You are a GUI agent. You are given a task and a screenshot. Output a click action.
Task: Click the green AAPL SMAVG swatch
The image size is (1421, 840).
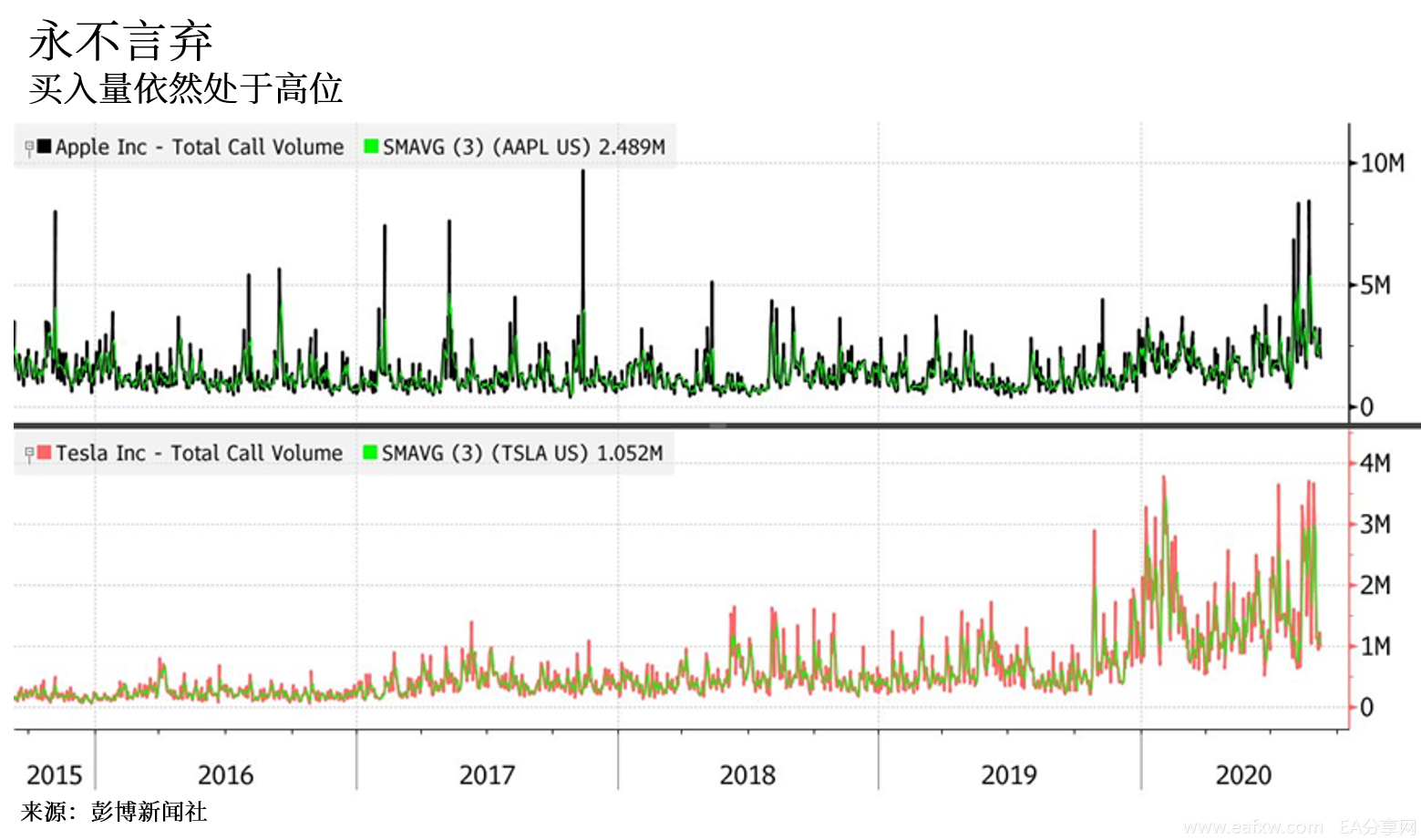pos(371,147)
